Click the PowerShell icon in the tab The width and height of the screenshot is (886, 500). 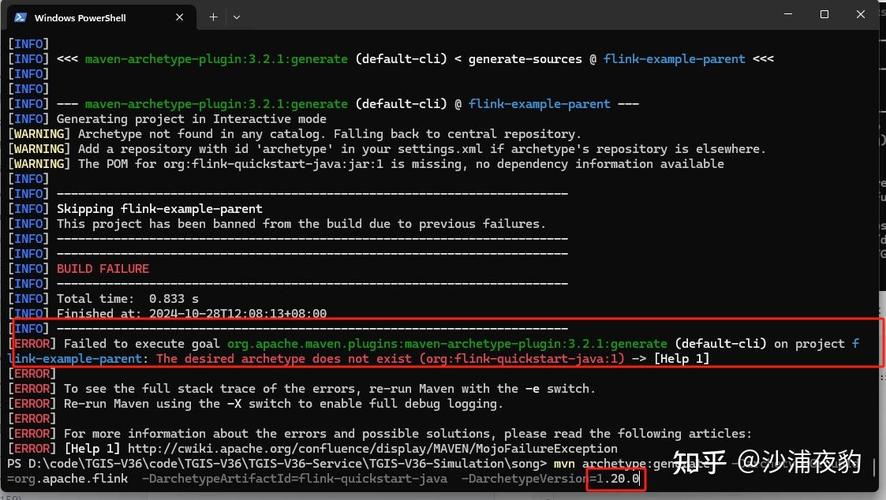(x=21, y=17)
